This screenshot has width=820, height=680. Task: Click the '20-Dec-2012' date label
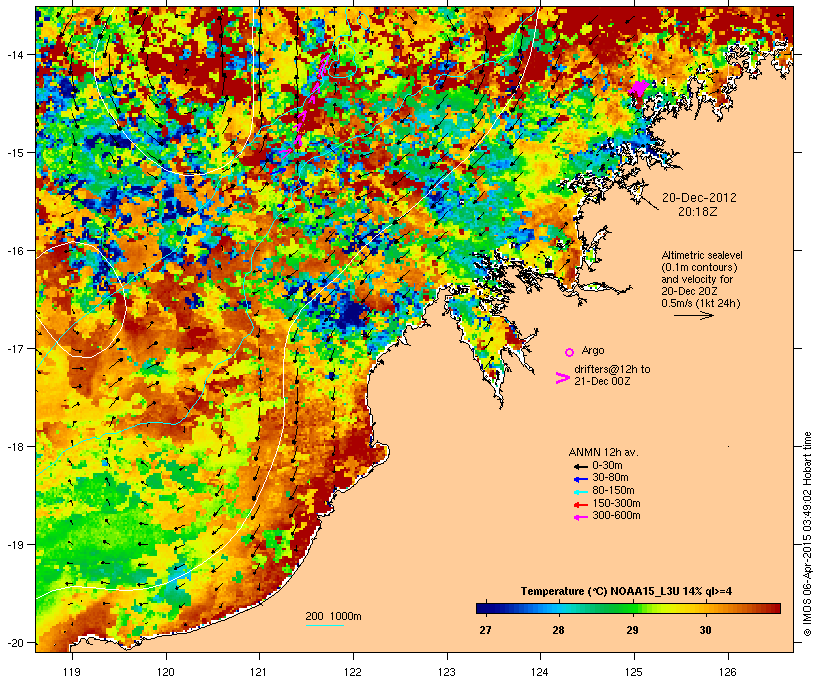pyautogui.click(x=699, y=198)
